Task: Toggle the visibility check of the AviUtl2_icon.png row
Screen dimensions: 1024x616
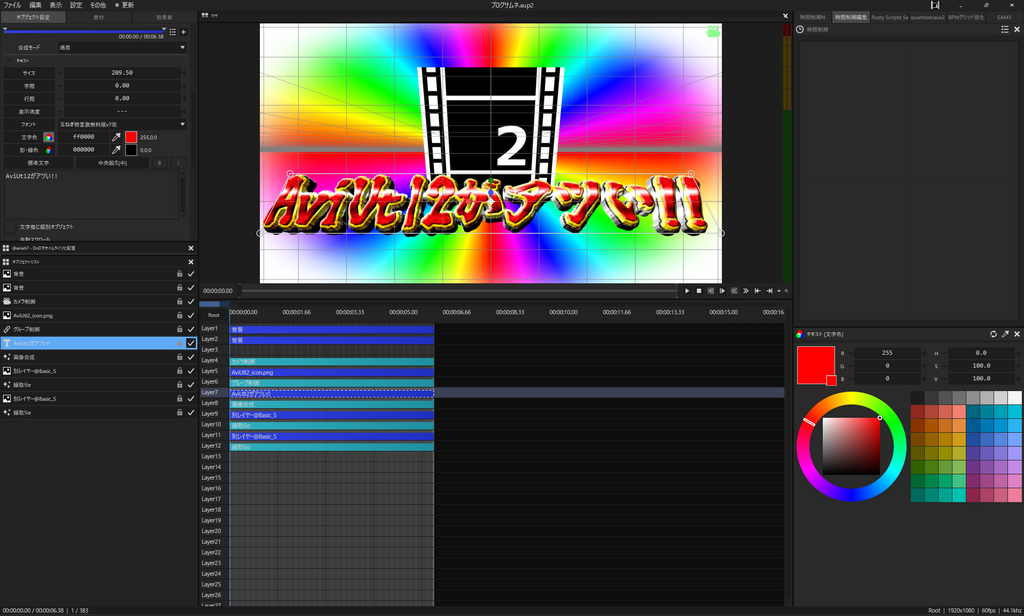Action: point(191,316)
